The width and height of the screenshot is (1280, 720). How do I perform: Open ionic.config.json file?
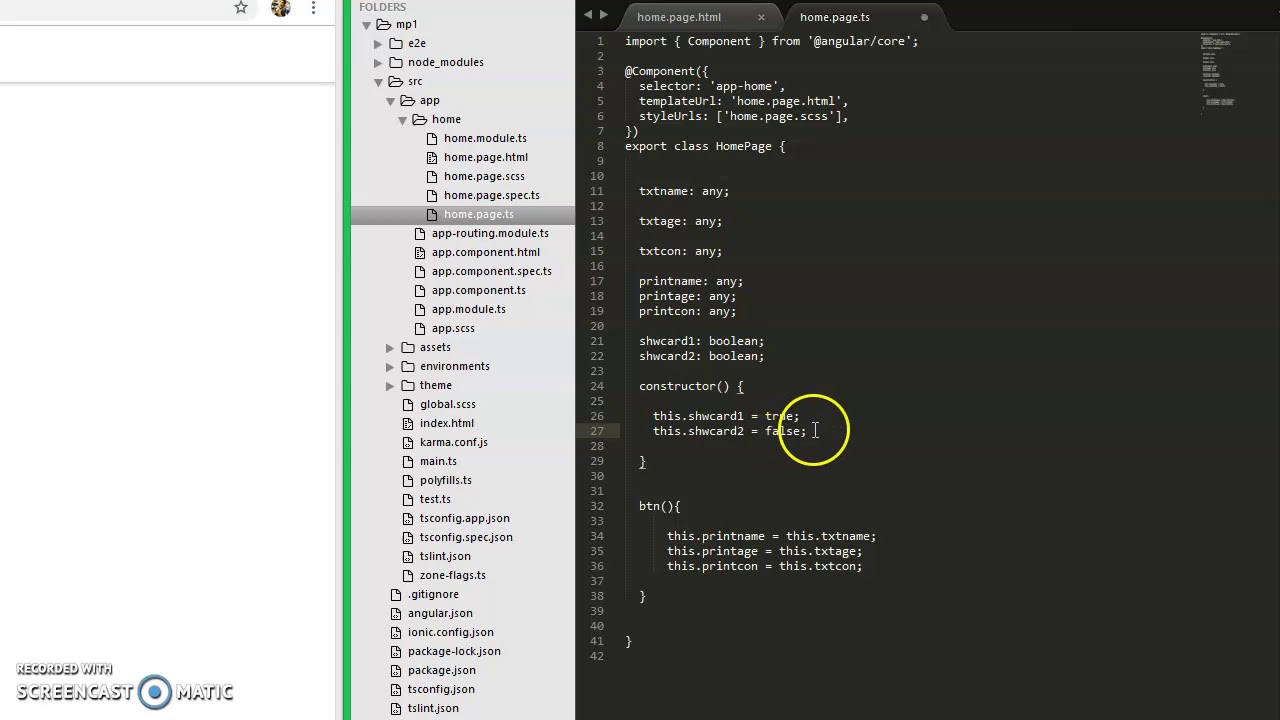click(451, 632)
